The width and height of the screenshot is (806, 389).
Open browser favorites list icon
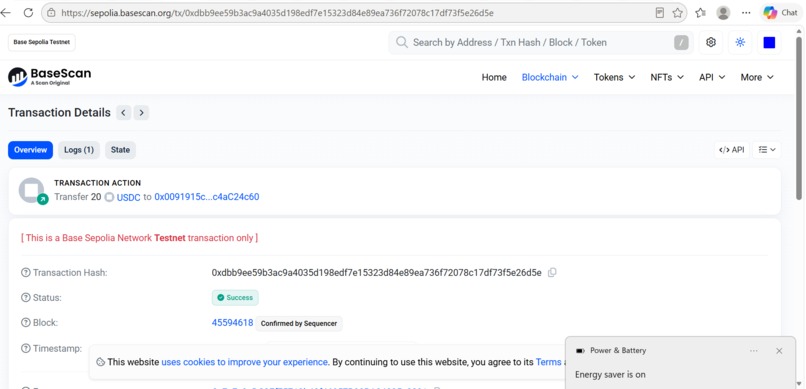(700, 13)
